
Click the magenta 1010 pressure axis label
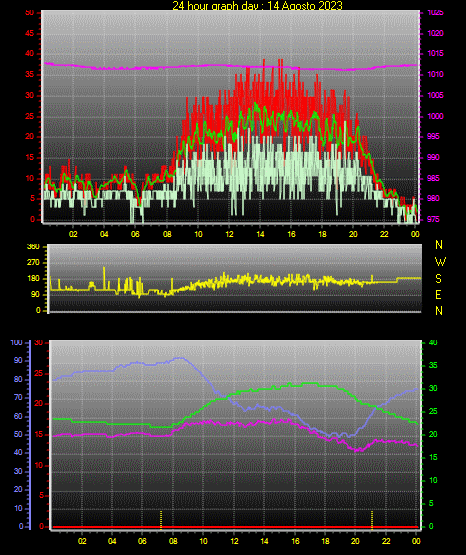click(435, 74)
